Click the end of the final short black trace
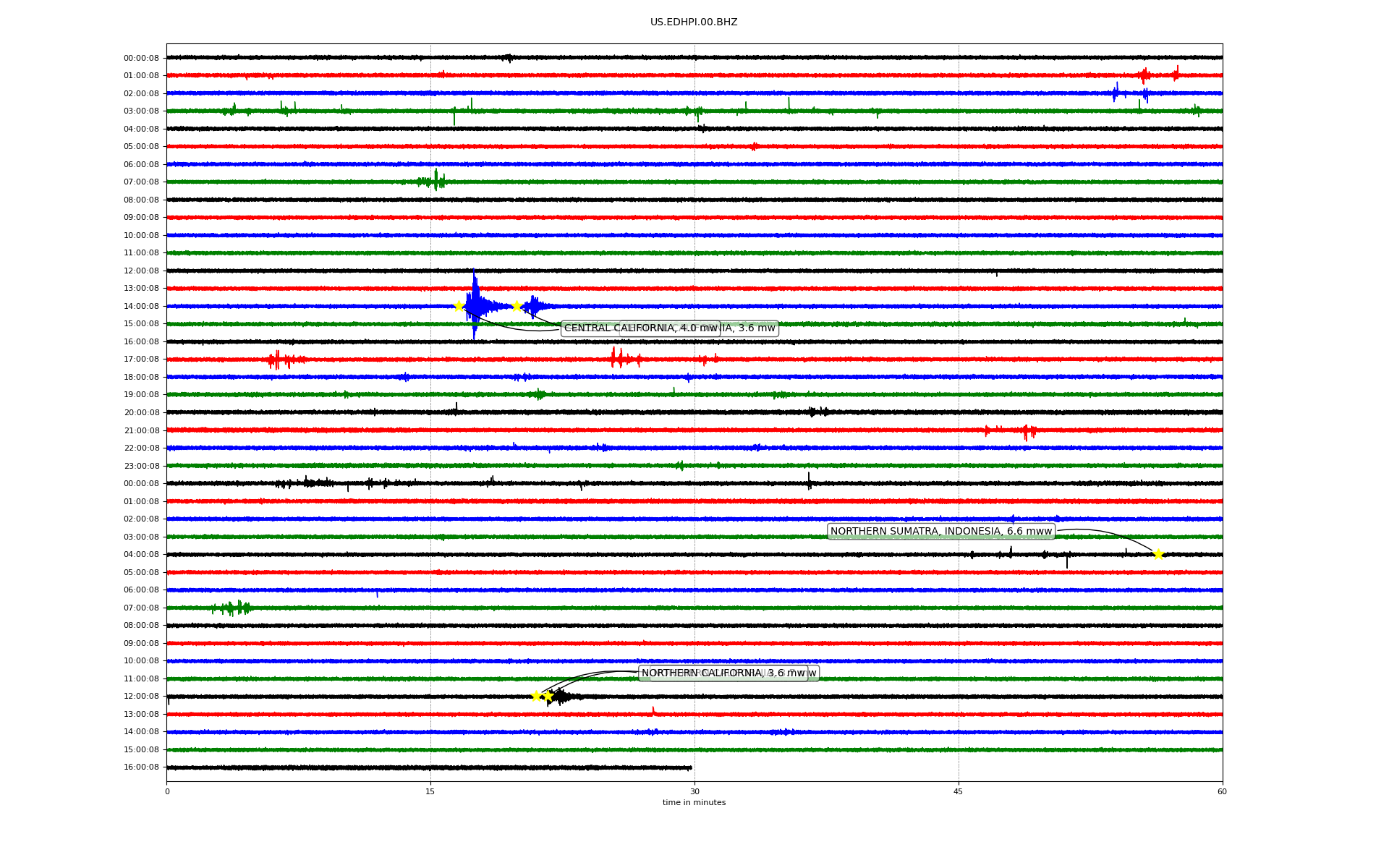This screenshot has width=1389, height=868. point(690,767)
